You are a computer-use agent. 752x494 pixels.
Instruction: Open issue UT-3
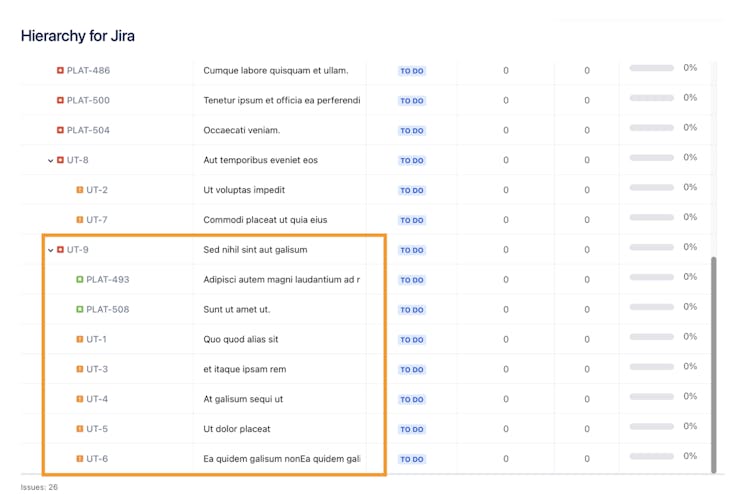pos(97,369)
